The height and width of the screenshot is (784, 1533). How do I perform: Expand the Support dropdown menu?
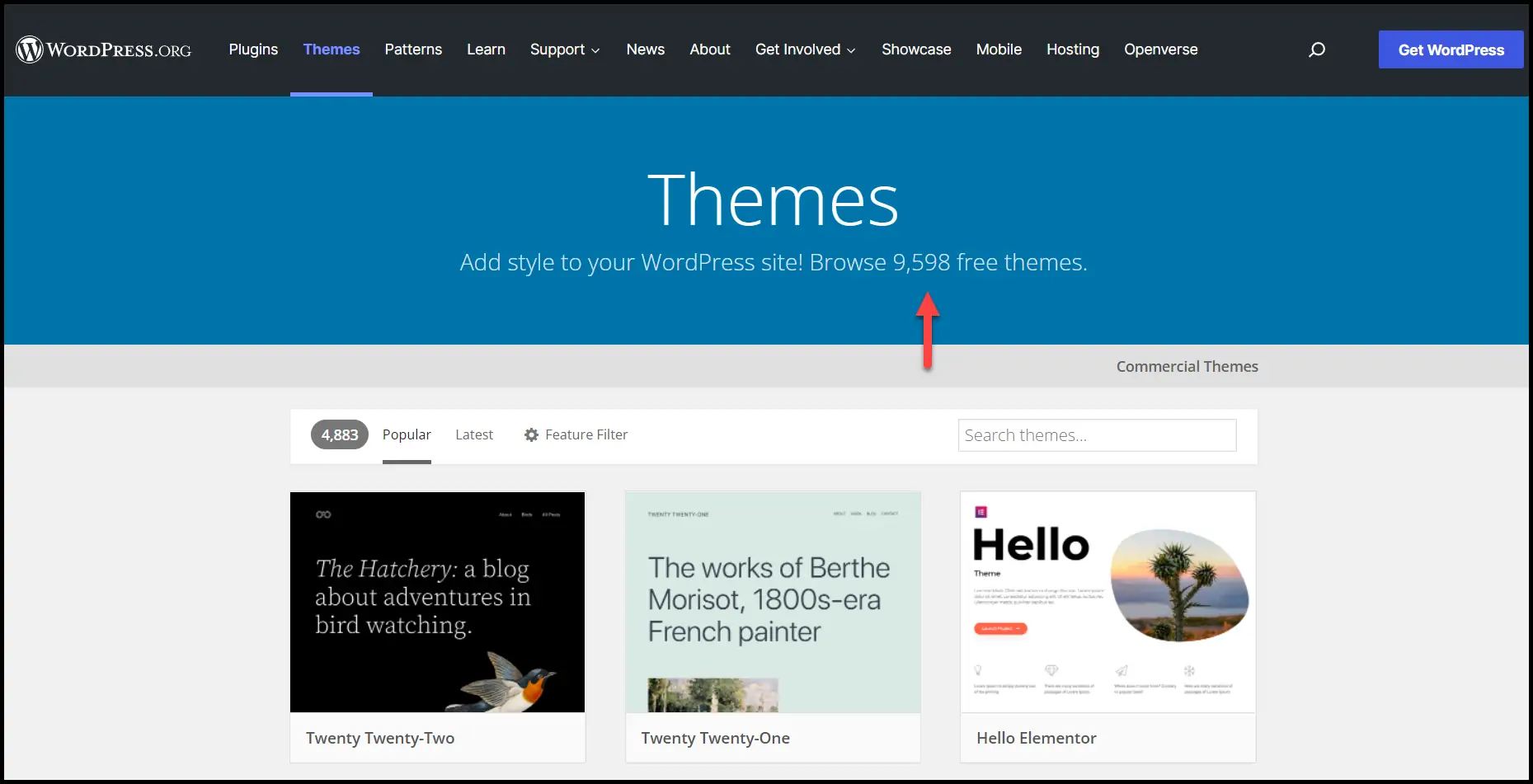565,49
